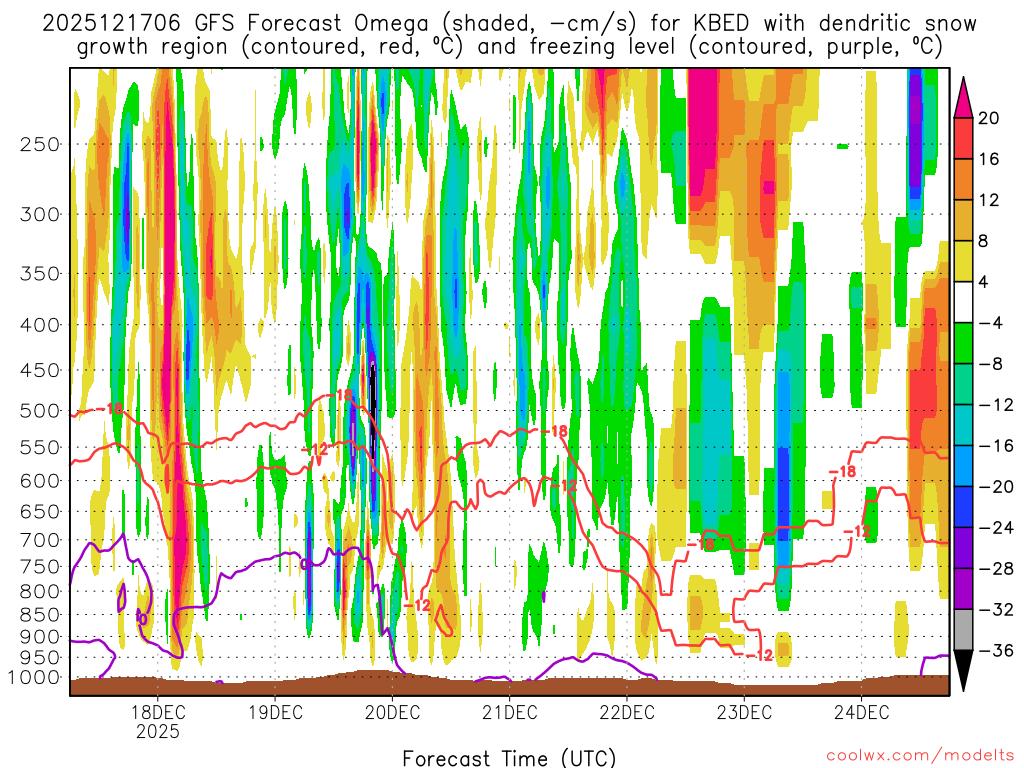
Task: Click the 18DEC date label on the time axis
Action: [x=157, y=712]
